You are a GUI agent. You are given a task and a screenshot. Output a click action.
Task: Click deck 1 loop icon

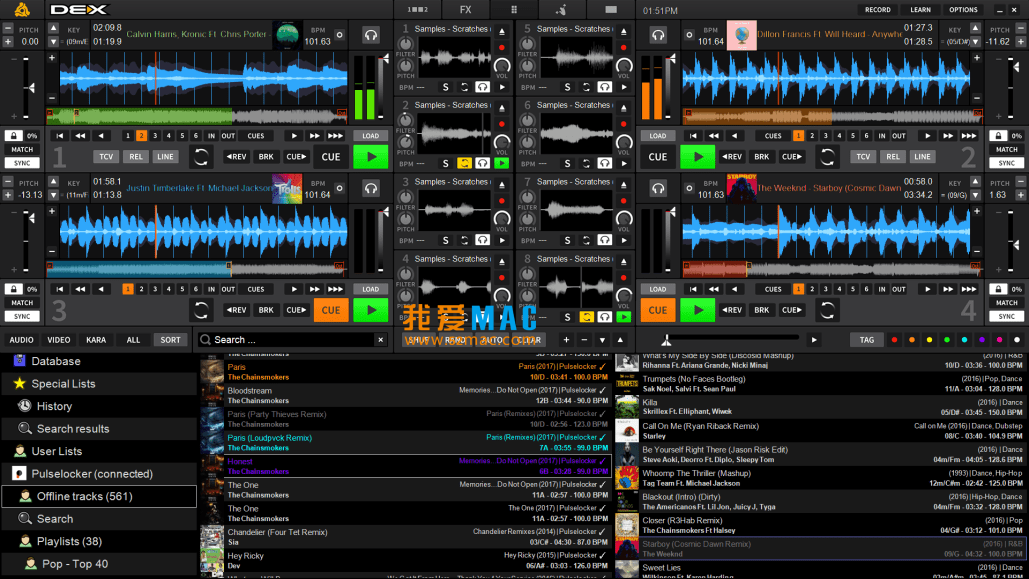tap(201, 157)
